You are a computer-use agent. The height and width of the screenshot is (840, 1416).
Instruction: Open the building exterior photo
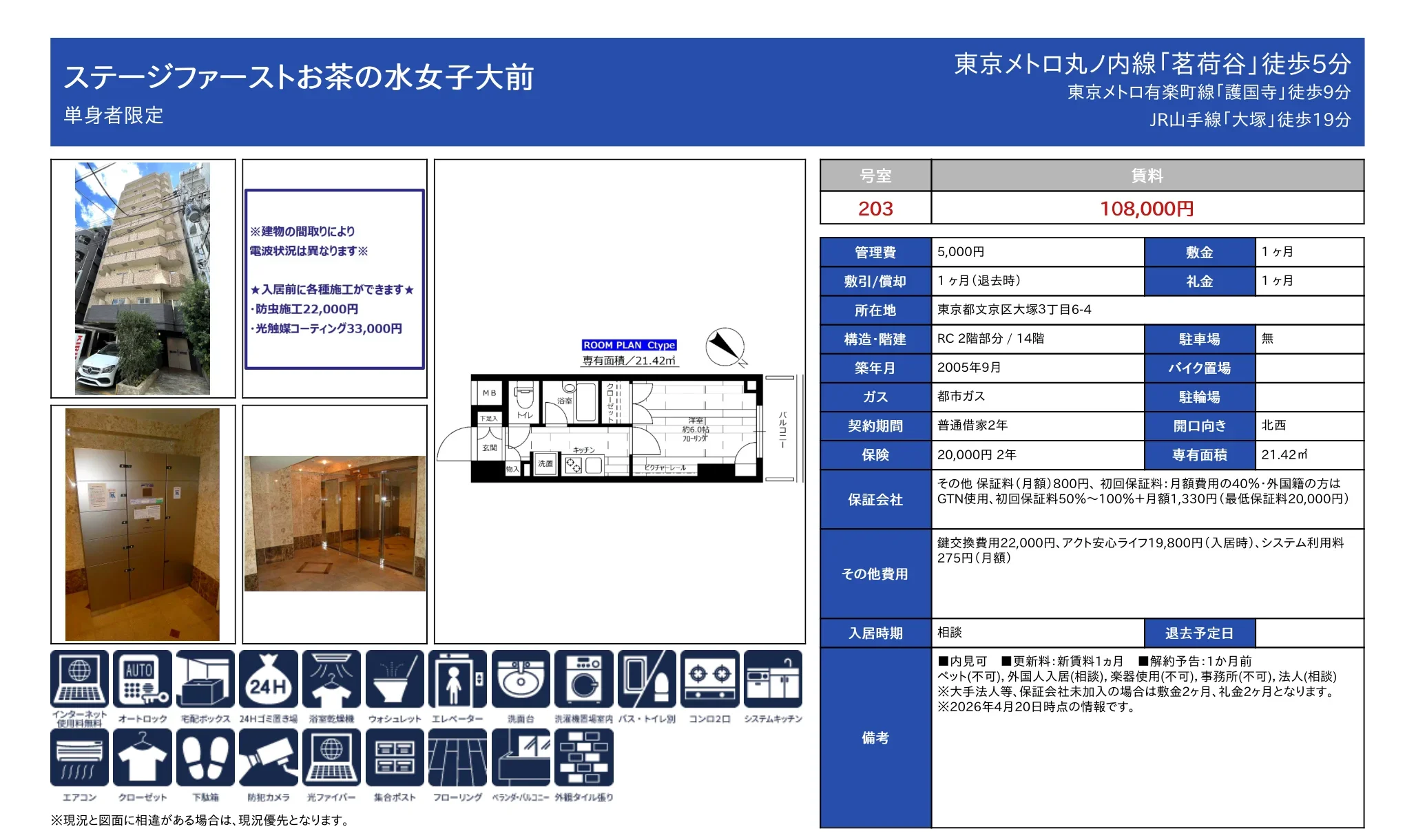[x=143, y=279]
